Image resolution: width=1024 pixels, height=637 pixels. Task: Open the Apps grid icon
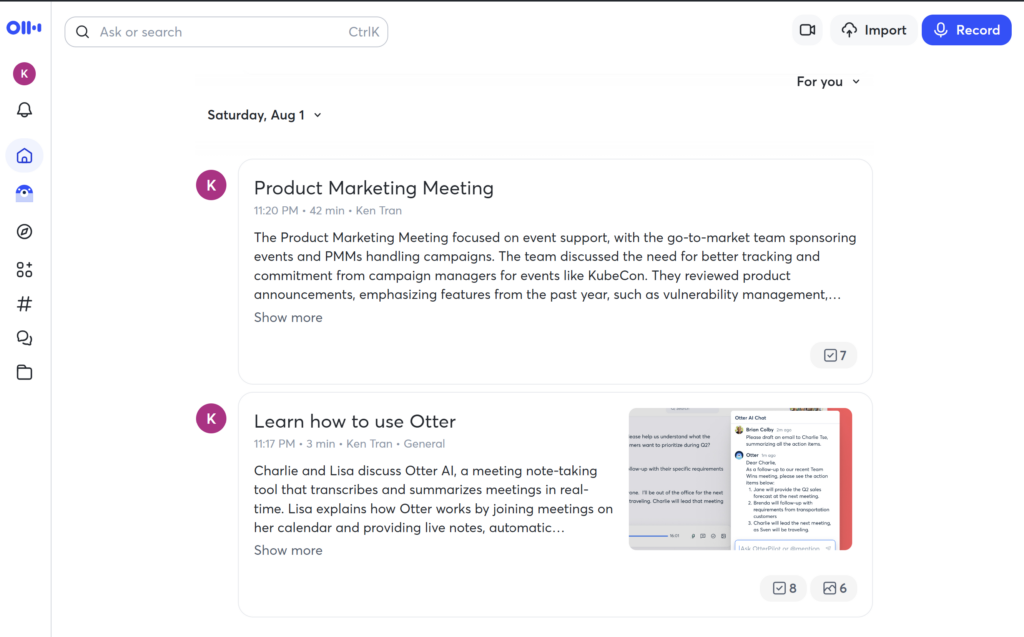(x=24, y=269)
